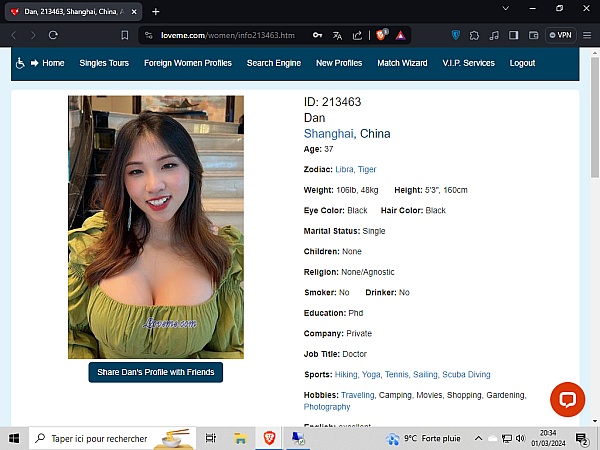Click the Job Title Doctor text
Image resolution: width=600 pixels, height=450 pixels.
point(335,354)
